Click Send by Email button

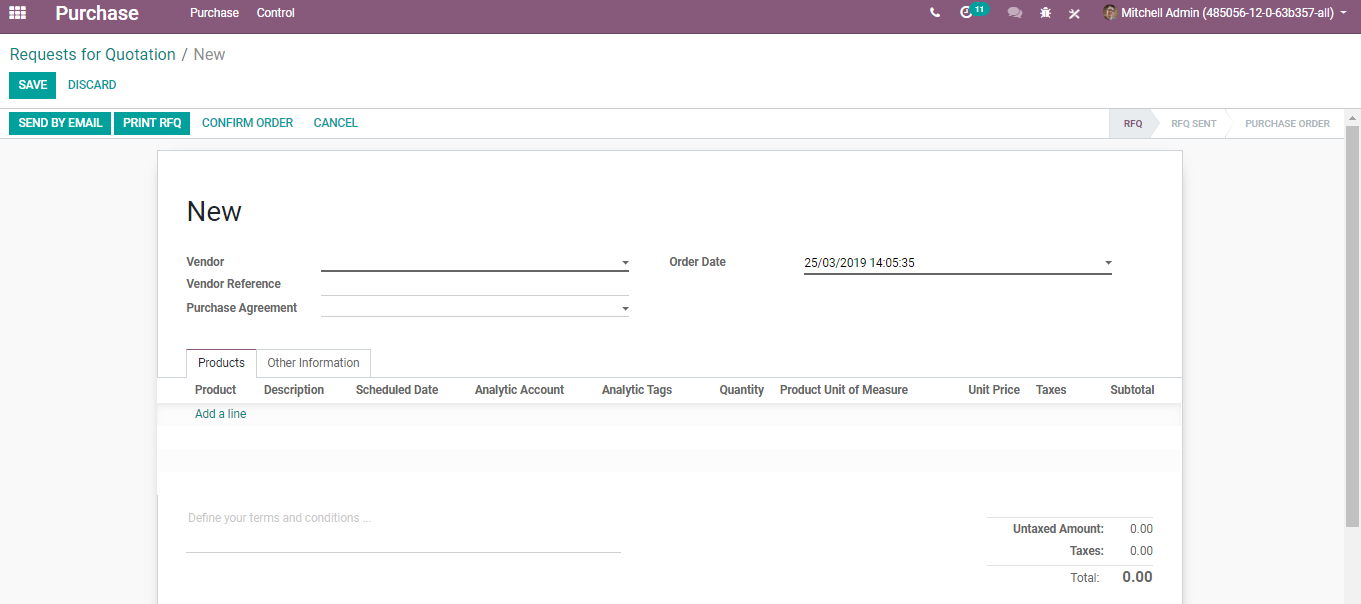click(x=60, y=123)
